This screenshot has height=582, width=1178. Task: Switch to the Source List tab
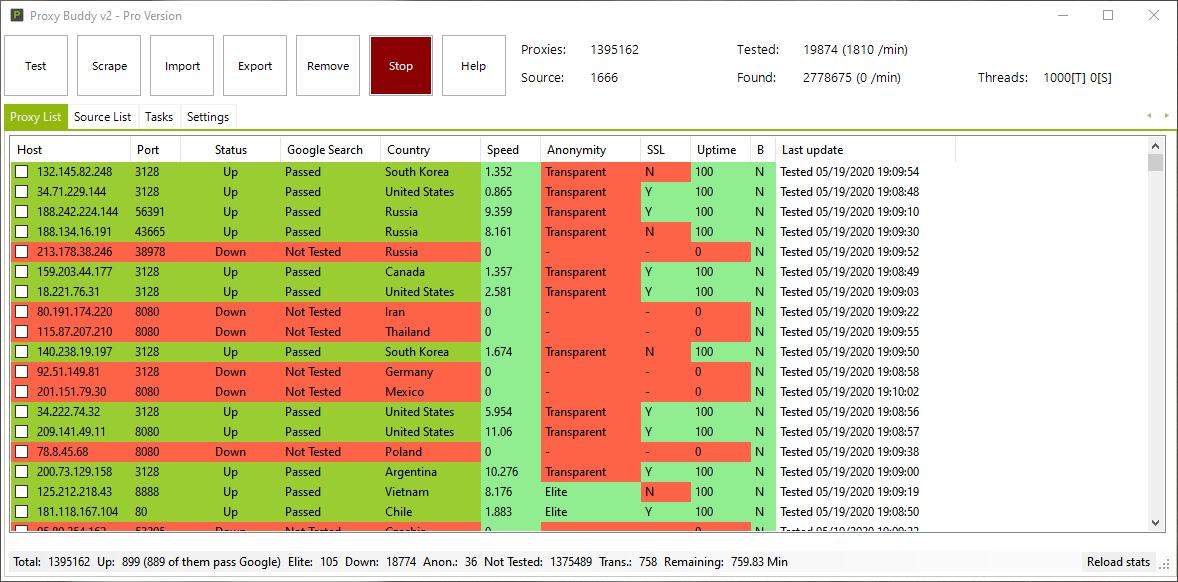(102, 117)
